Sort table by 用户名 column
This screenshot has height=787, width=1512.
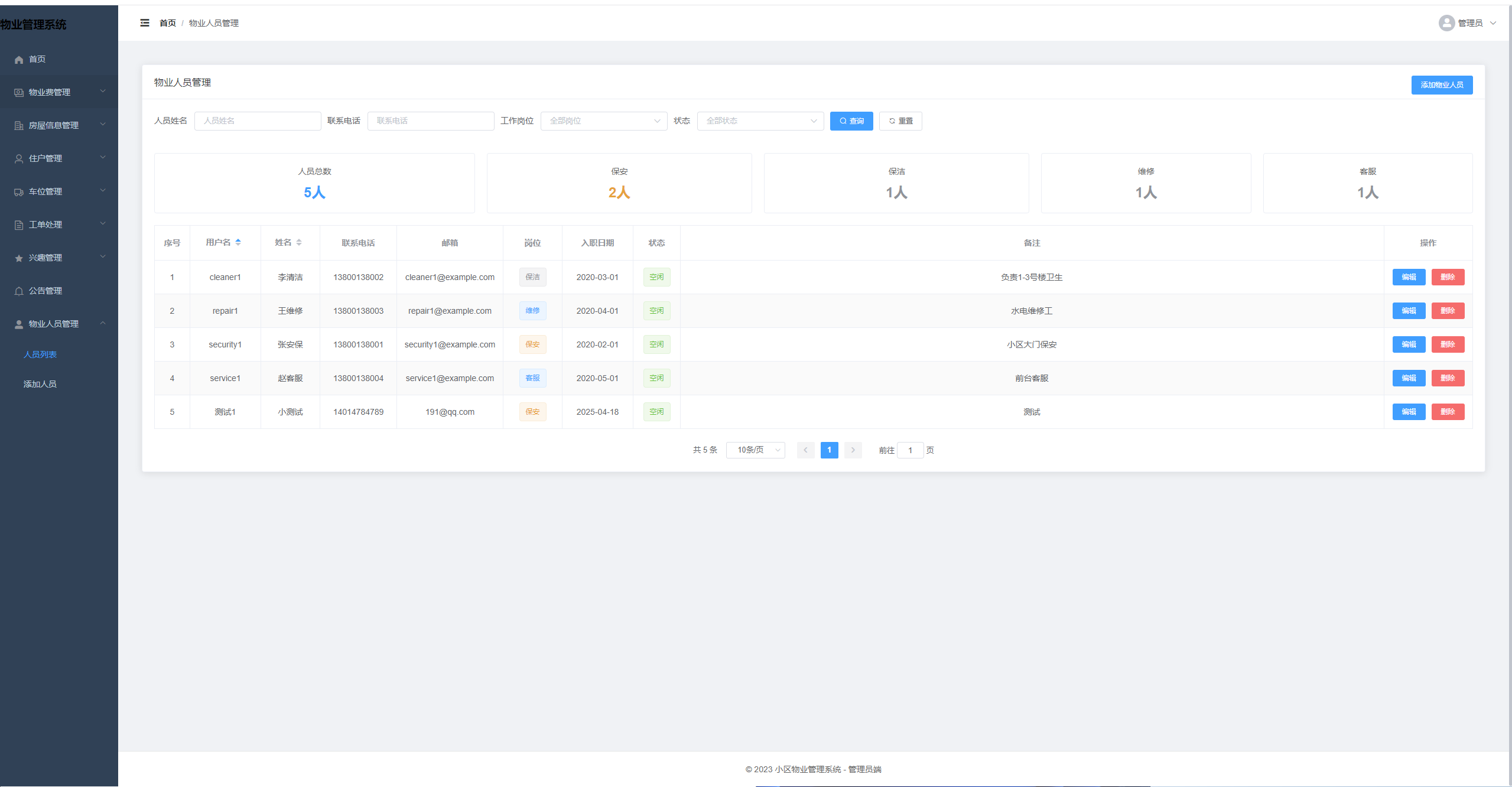(x=238, y=242)
